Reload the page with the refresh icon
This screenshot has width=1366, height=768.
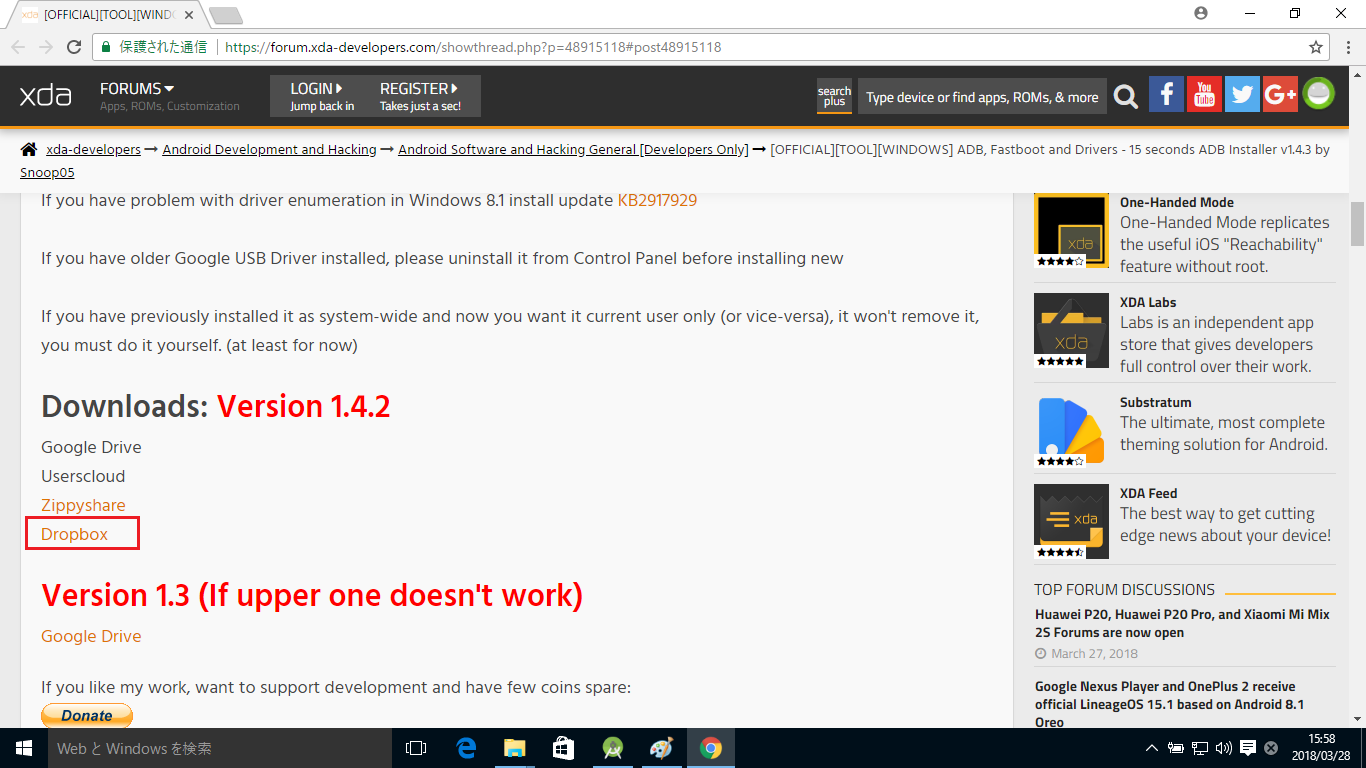[74, 47]
